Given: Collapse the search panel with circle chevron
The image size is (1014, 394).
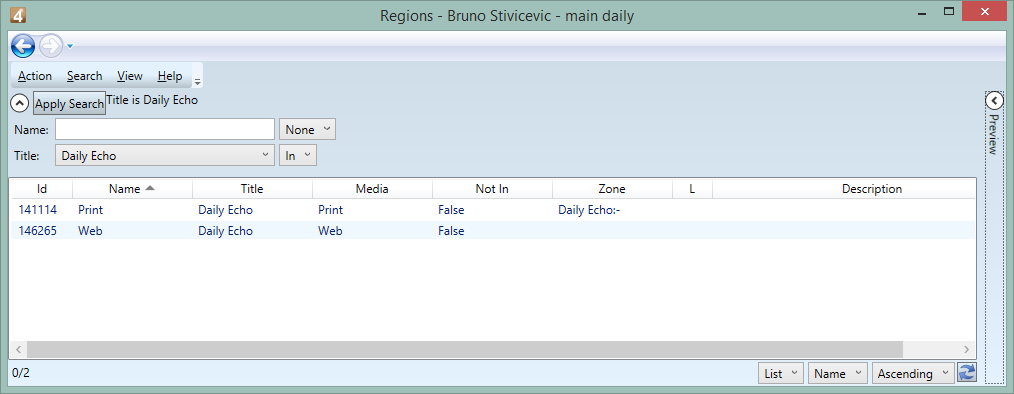Looking at the screenshot, I should (20, 103).
